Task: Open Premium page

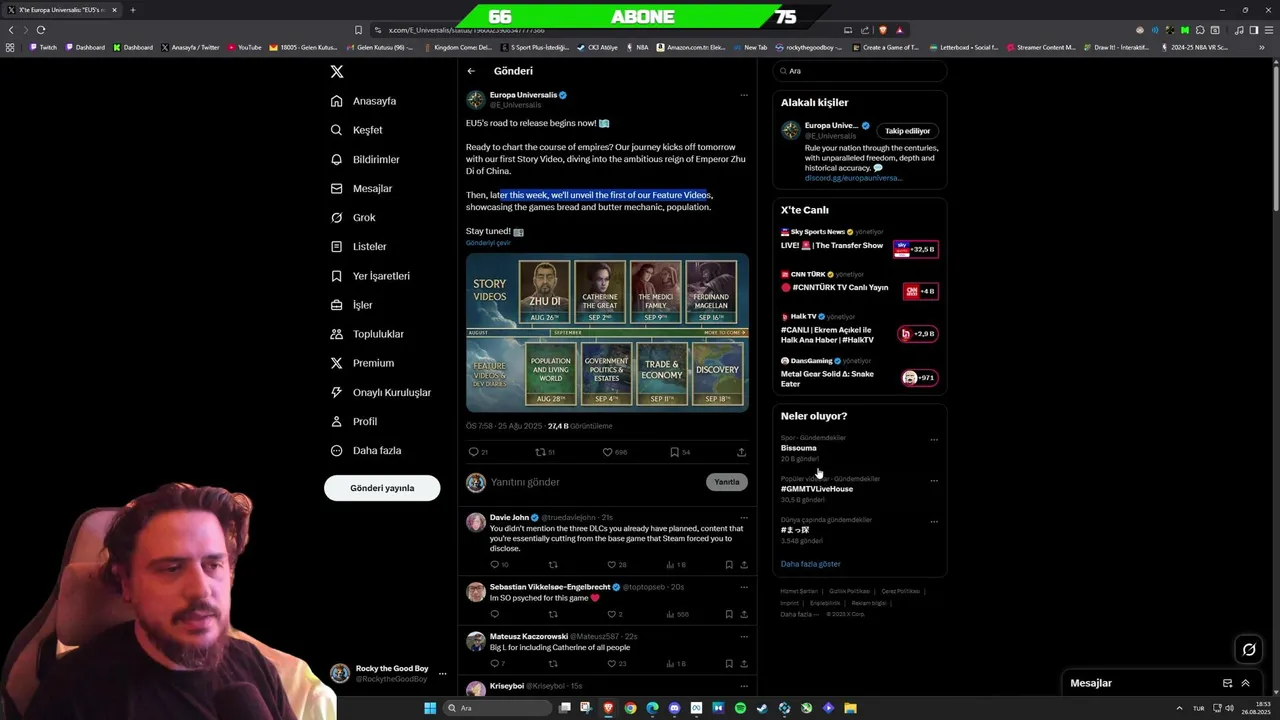Action: click(362, 363)
